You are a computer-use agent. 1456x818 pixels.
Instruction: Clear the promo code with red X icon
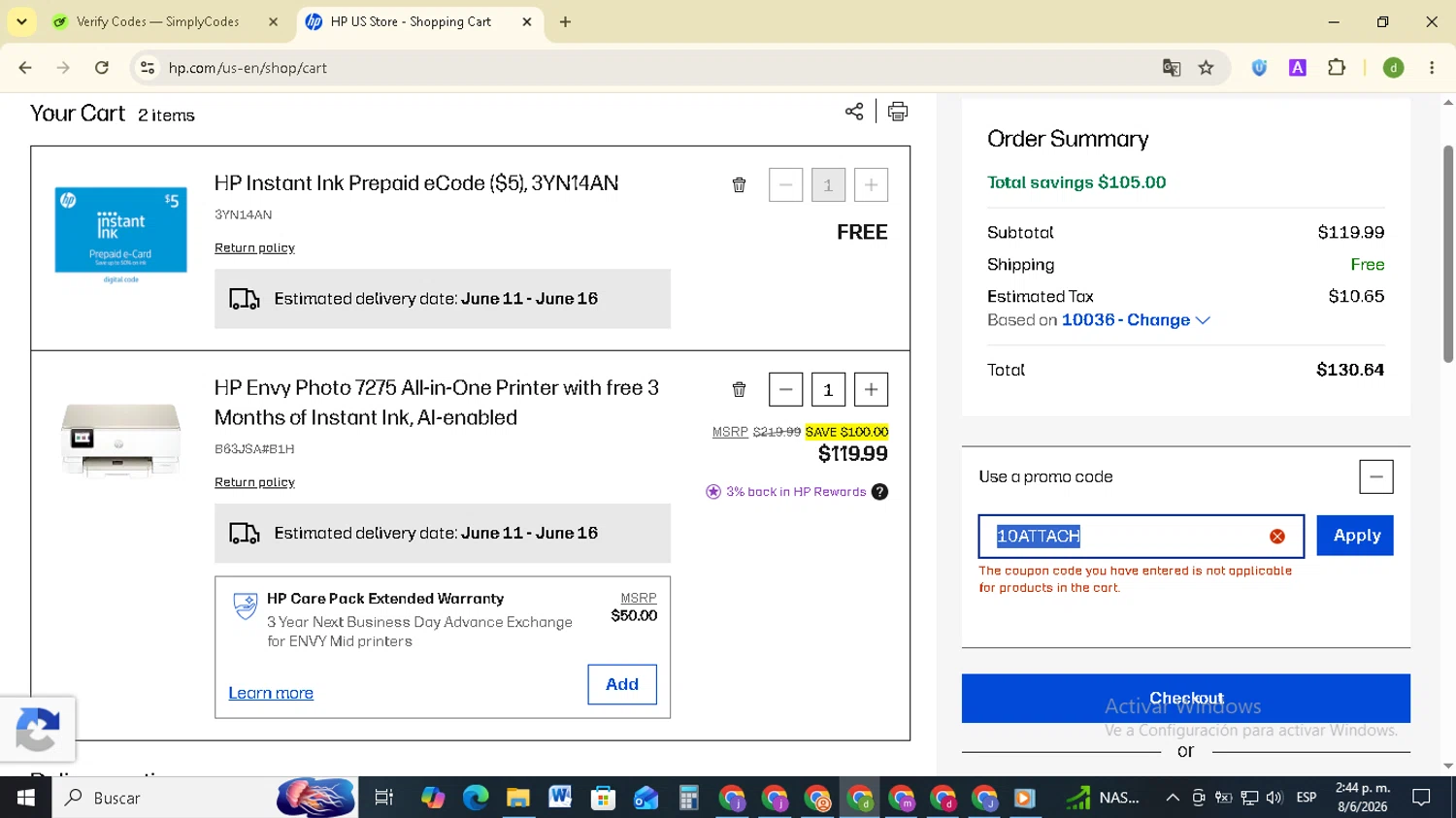(x=1277, y=537)
